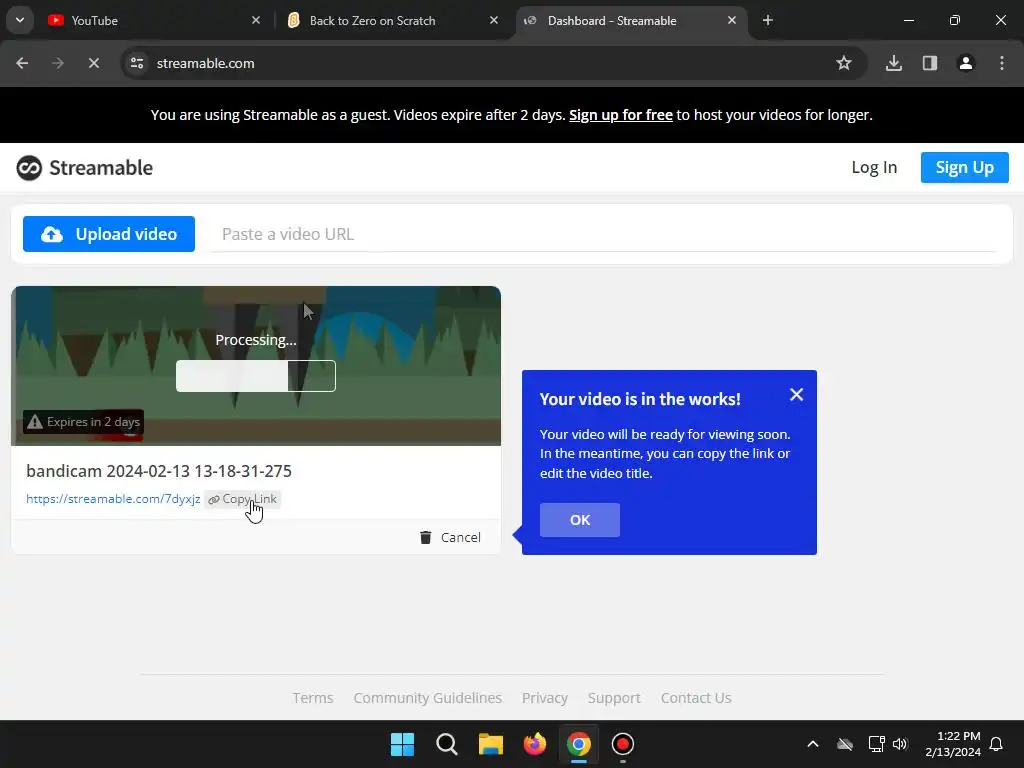Stop loading the page

tap(94, 63)
